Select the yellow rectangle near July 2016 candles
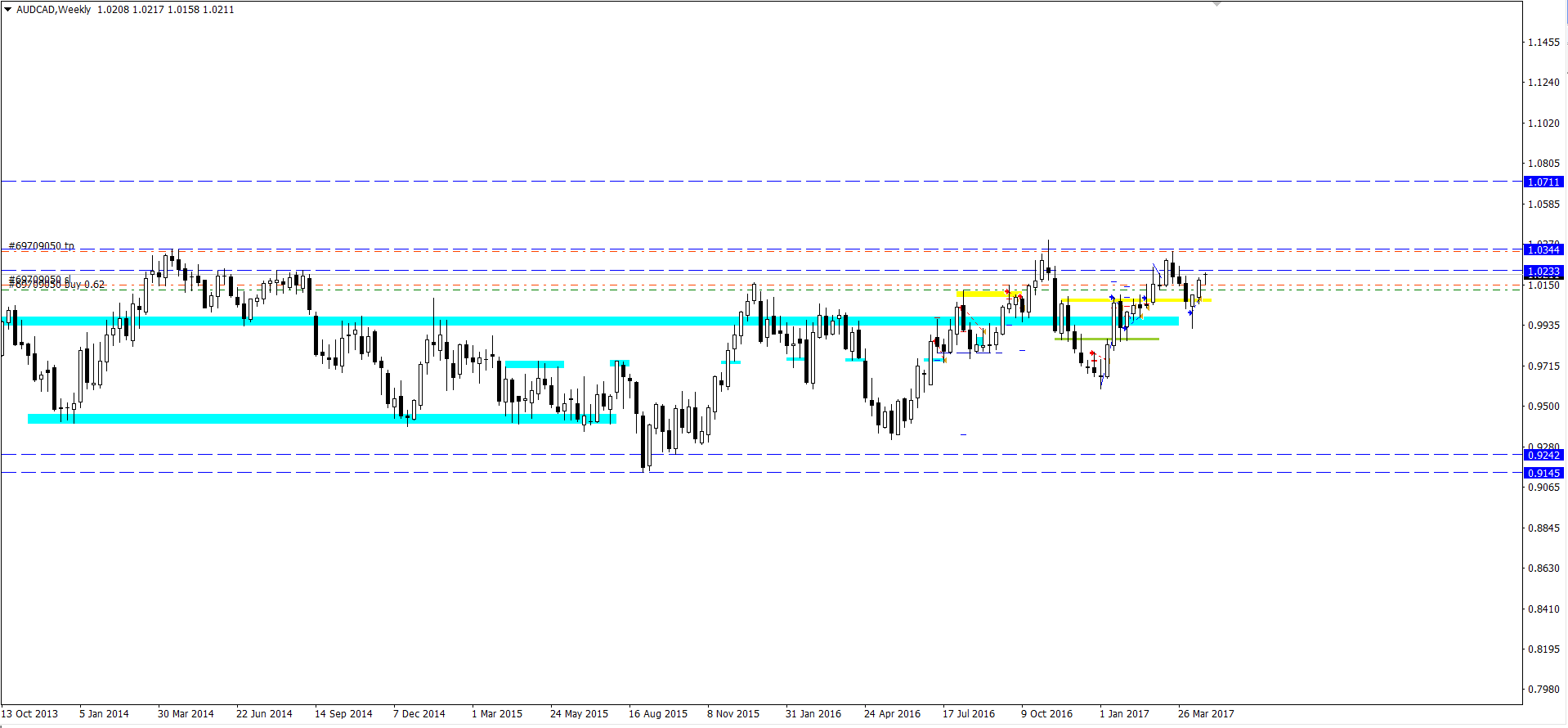The width and height of the screenshot is (1568, 728). point(988,294)
